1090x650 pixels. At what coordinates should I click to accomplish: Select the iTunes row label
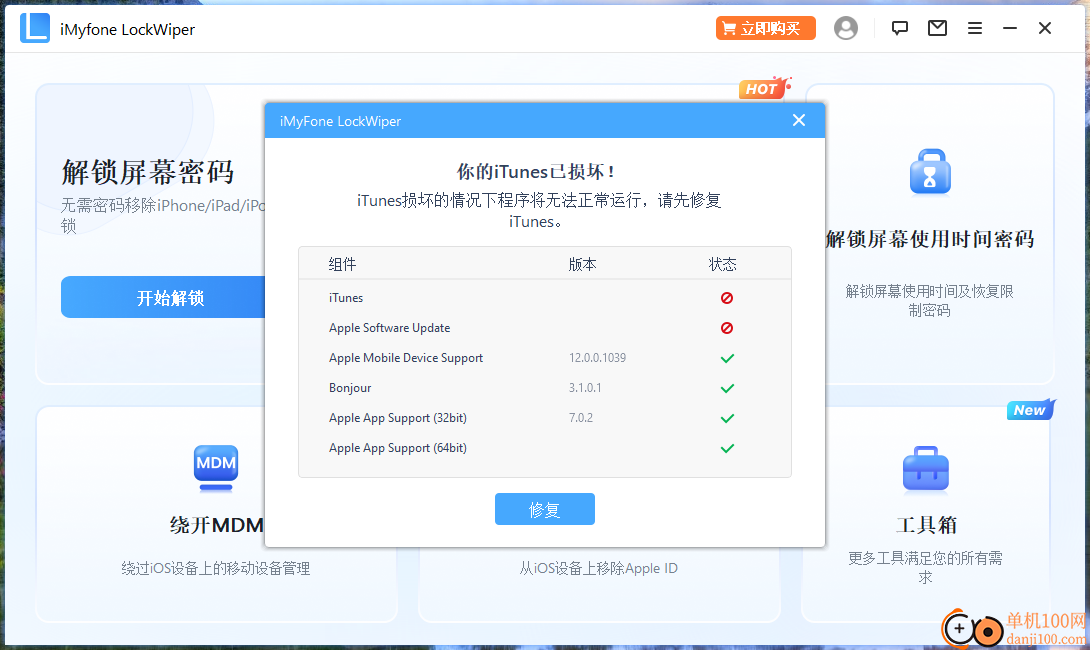[345, 298]
